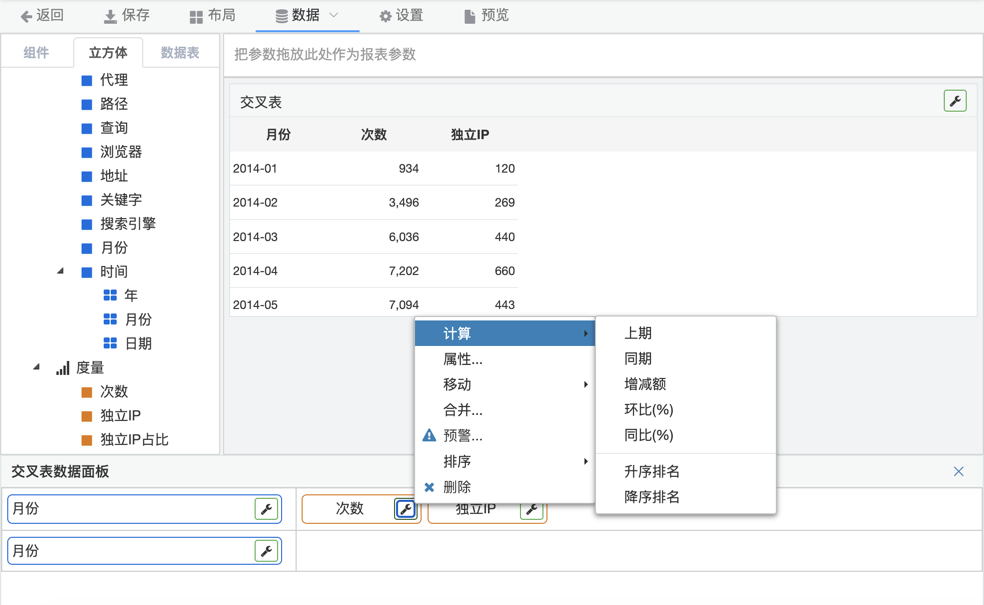Click the wrench icon beside the 次数 field
The height and width of the screenshot is (605, 984).
click(x=405, y=509)
